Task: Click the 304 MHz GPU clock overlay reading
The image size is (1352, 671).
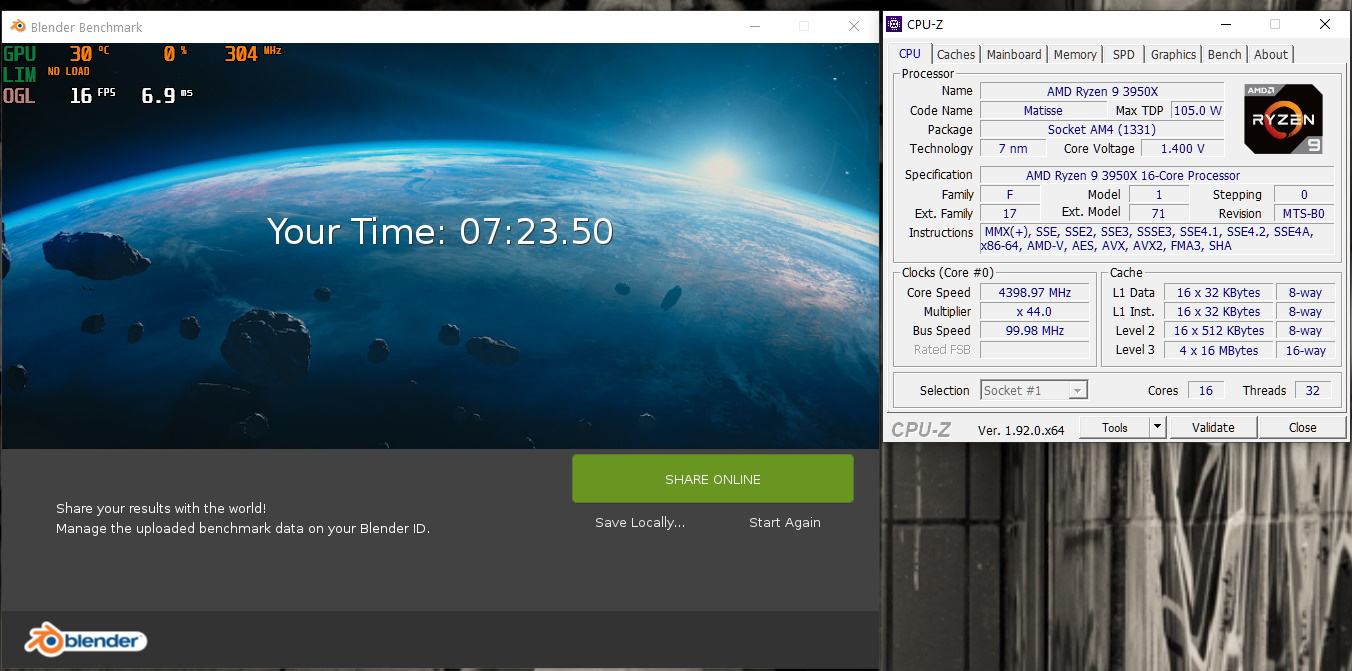Action: (253, 53)
